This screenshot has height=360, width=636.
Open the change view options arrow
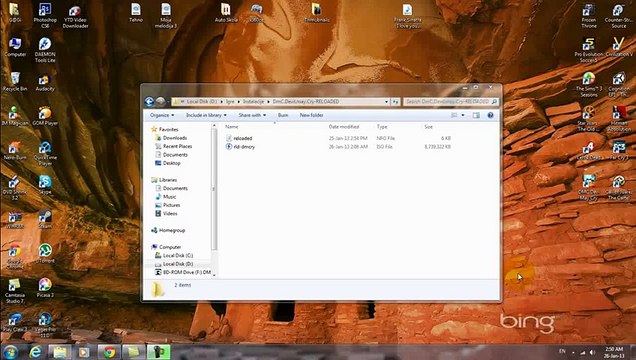[x=463, y=115]
